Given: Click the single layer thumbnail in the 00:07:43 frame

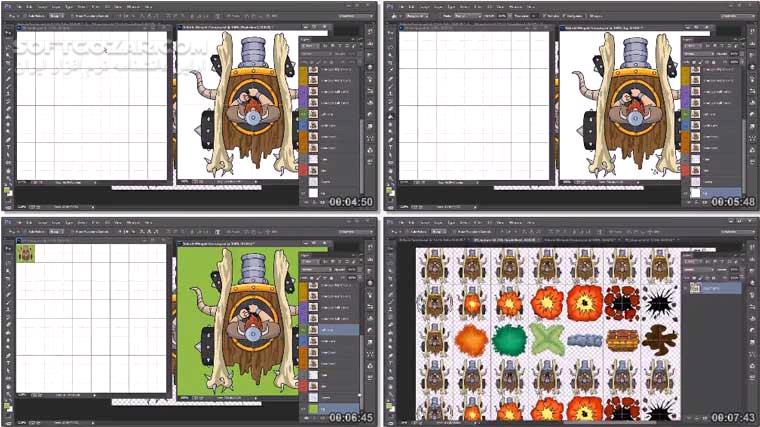Looking at the screenshot, I should (x=697, y=288).
